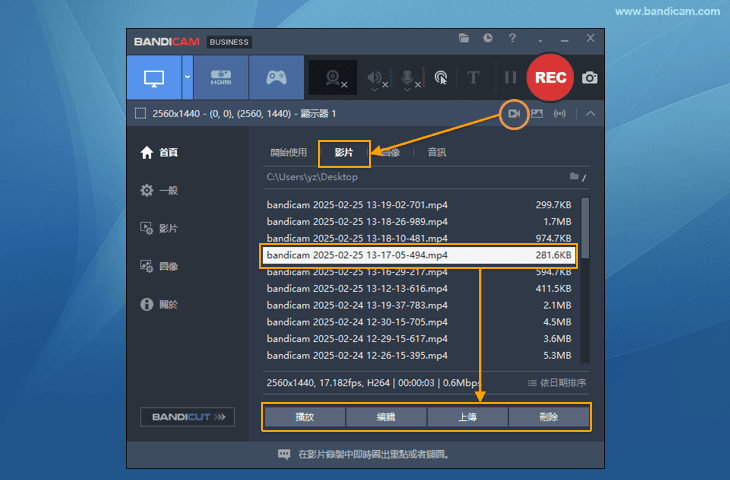Click the video list camcorder icon

click(x=513, y=113)
